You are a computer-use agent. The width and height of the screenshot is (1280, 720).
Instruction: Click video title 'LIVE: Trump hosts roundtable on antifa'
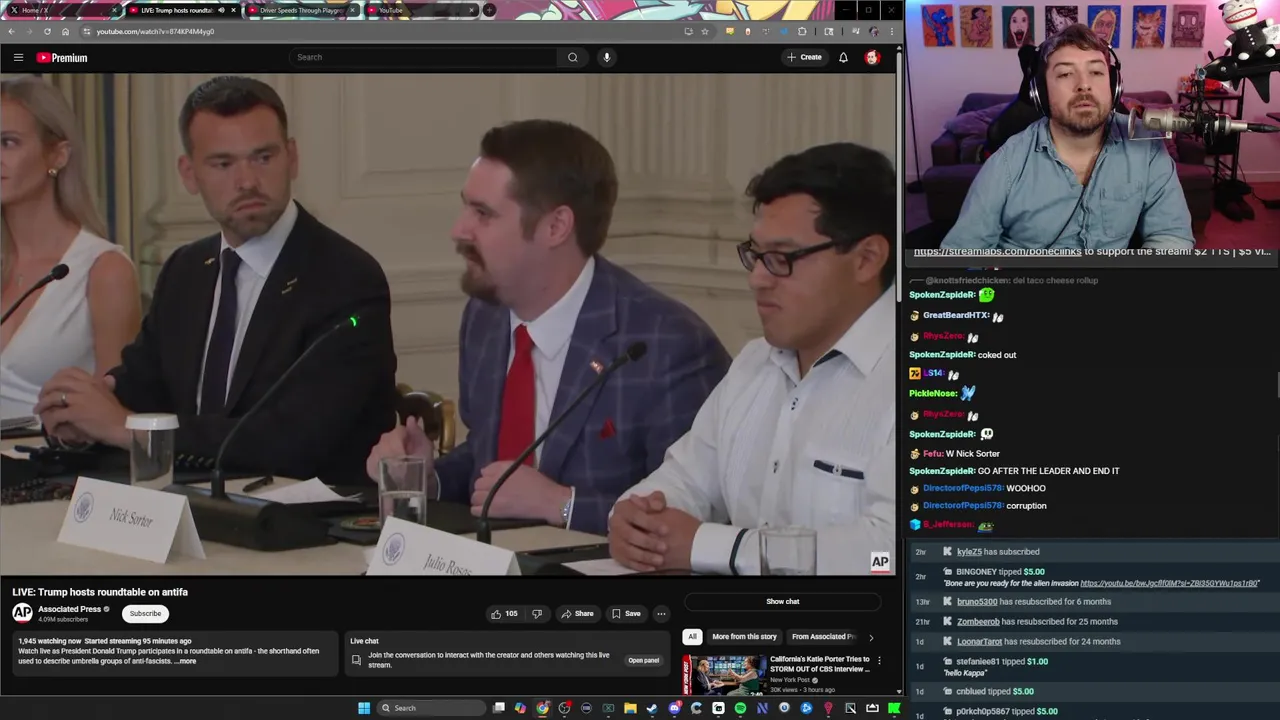pyautogui.click(x=100, y=592)
